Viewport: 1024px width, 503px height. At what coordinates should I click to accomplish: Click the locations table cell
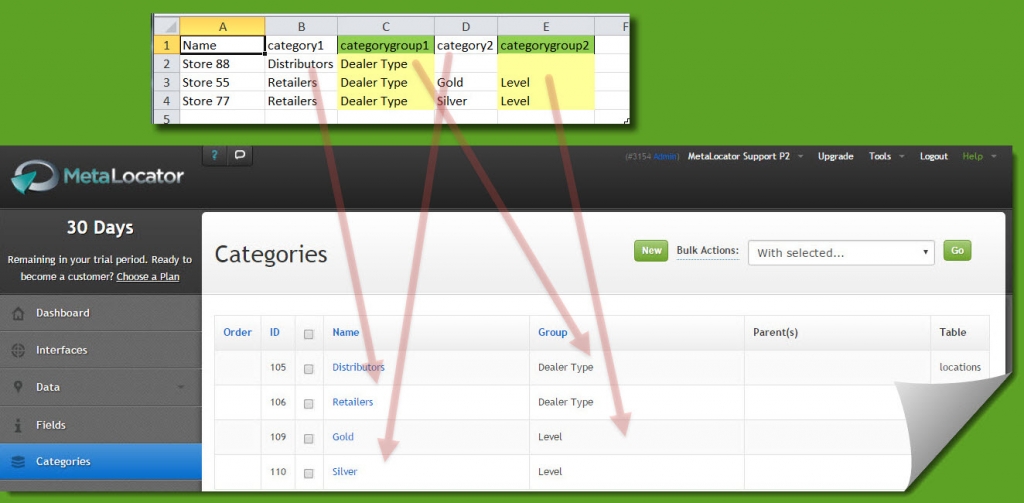point(960,367)
